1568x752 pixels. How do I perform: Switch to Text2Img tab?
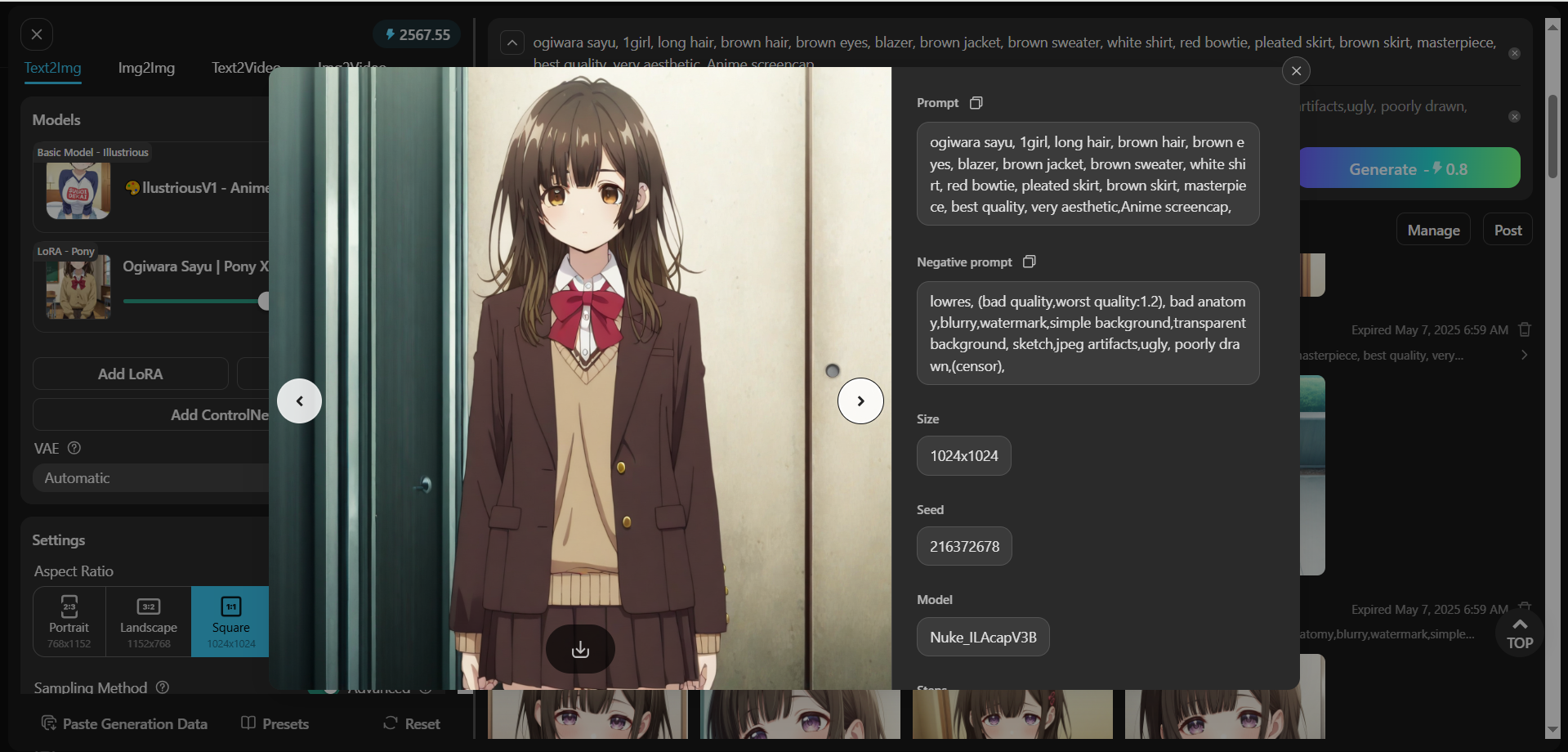coord(52,68)
